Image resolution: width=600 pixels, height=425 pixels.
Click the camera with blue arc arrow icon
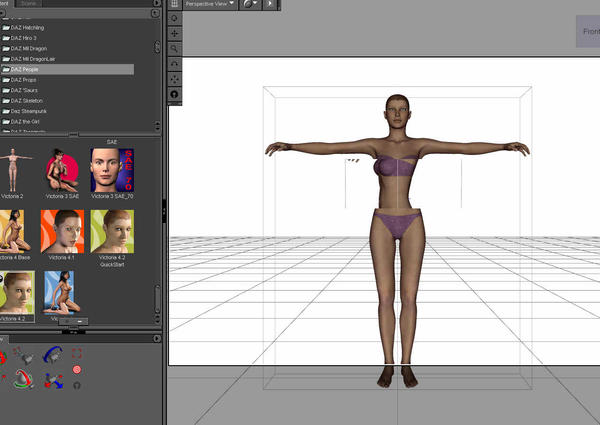tap(53, 355)
